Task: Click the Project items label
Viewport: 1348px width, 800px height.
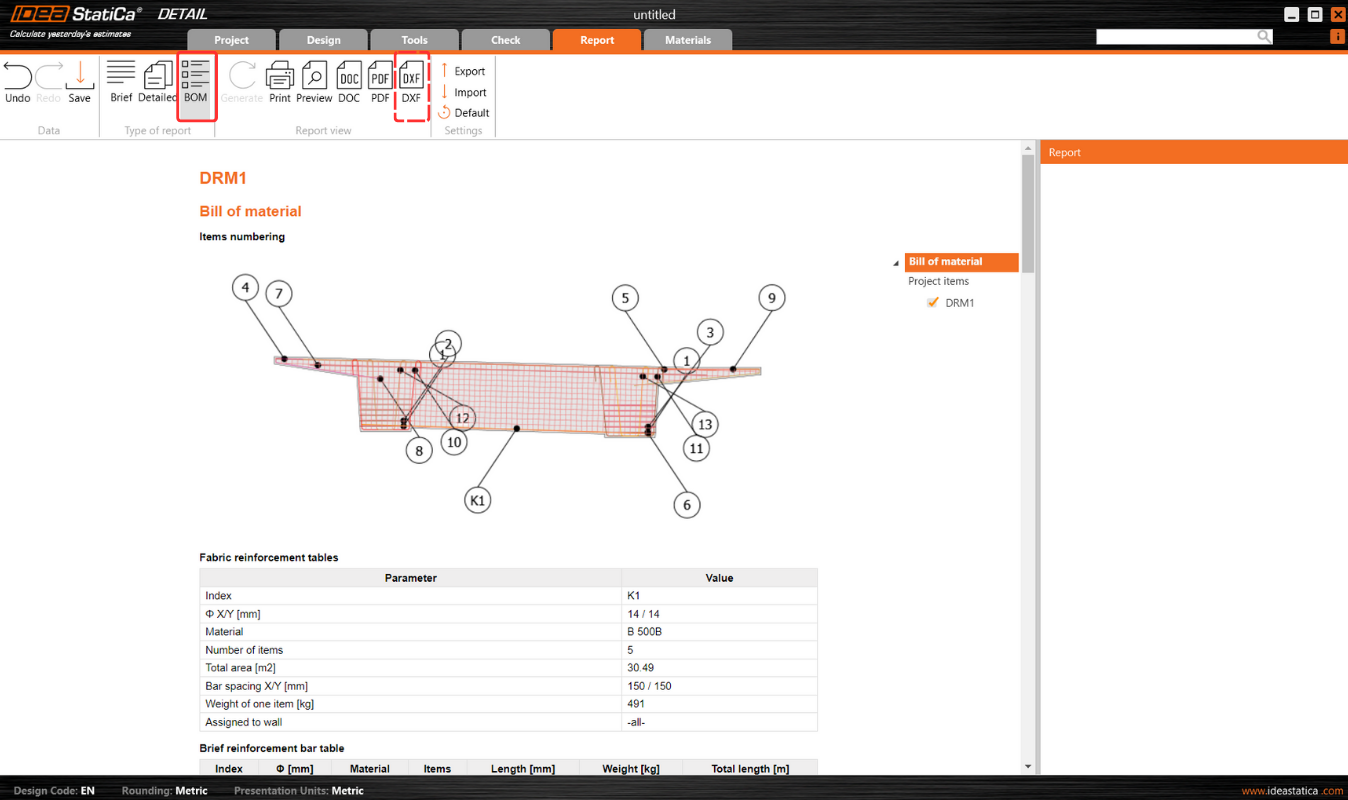Action: (938, 281)
